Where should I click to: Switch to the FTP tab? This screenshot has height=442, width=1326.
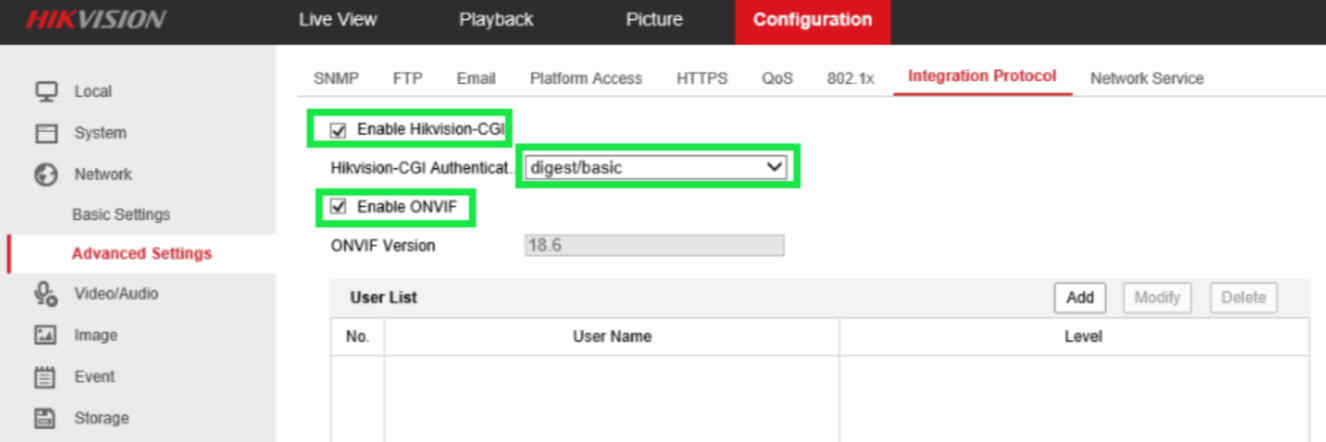[408, 78]
